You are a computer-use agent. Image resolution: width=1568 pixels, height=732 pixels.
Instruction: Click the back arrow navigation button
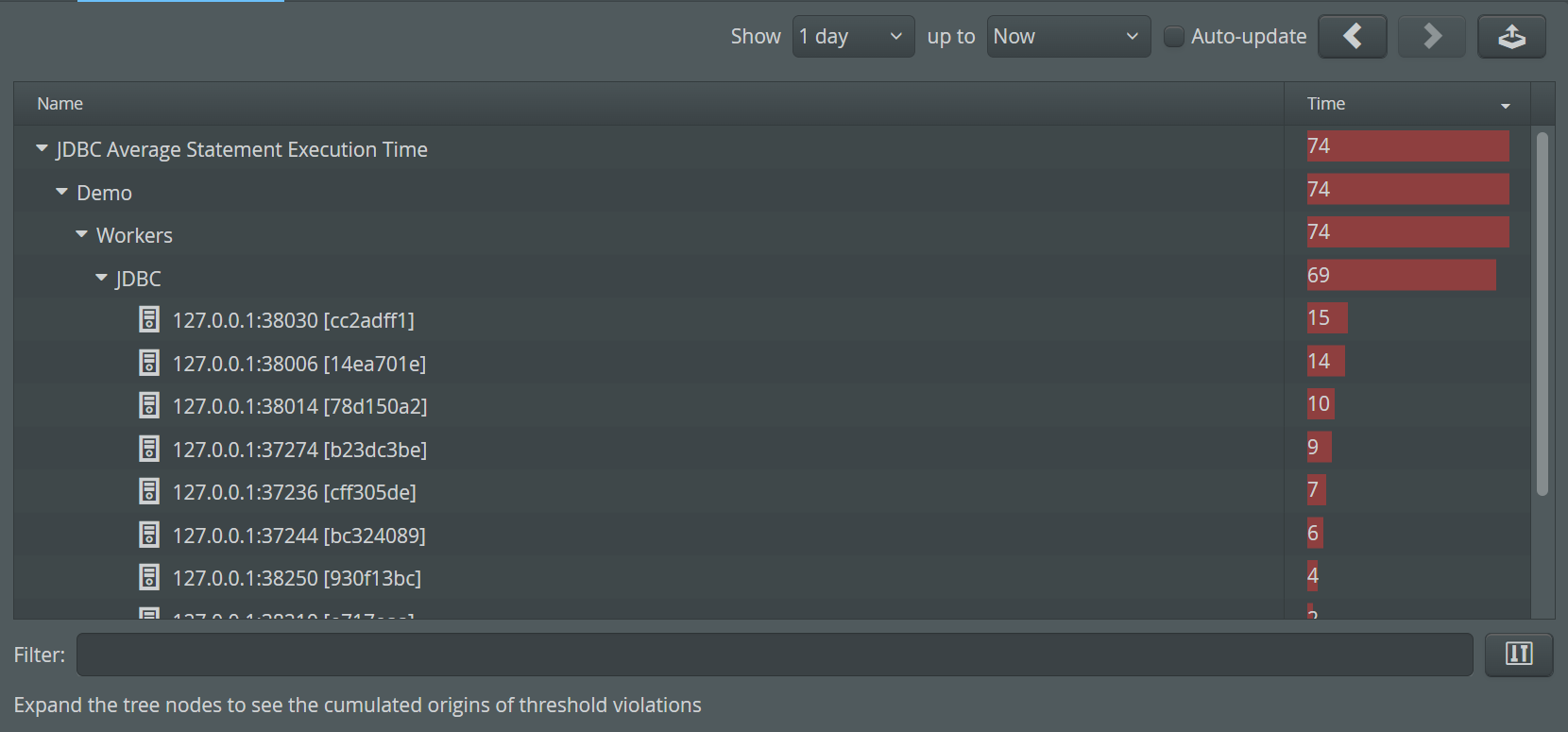pyautogui.click(x=1352, y=37)
